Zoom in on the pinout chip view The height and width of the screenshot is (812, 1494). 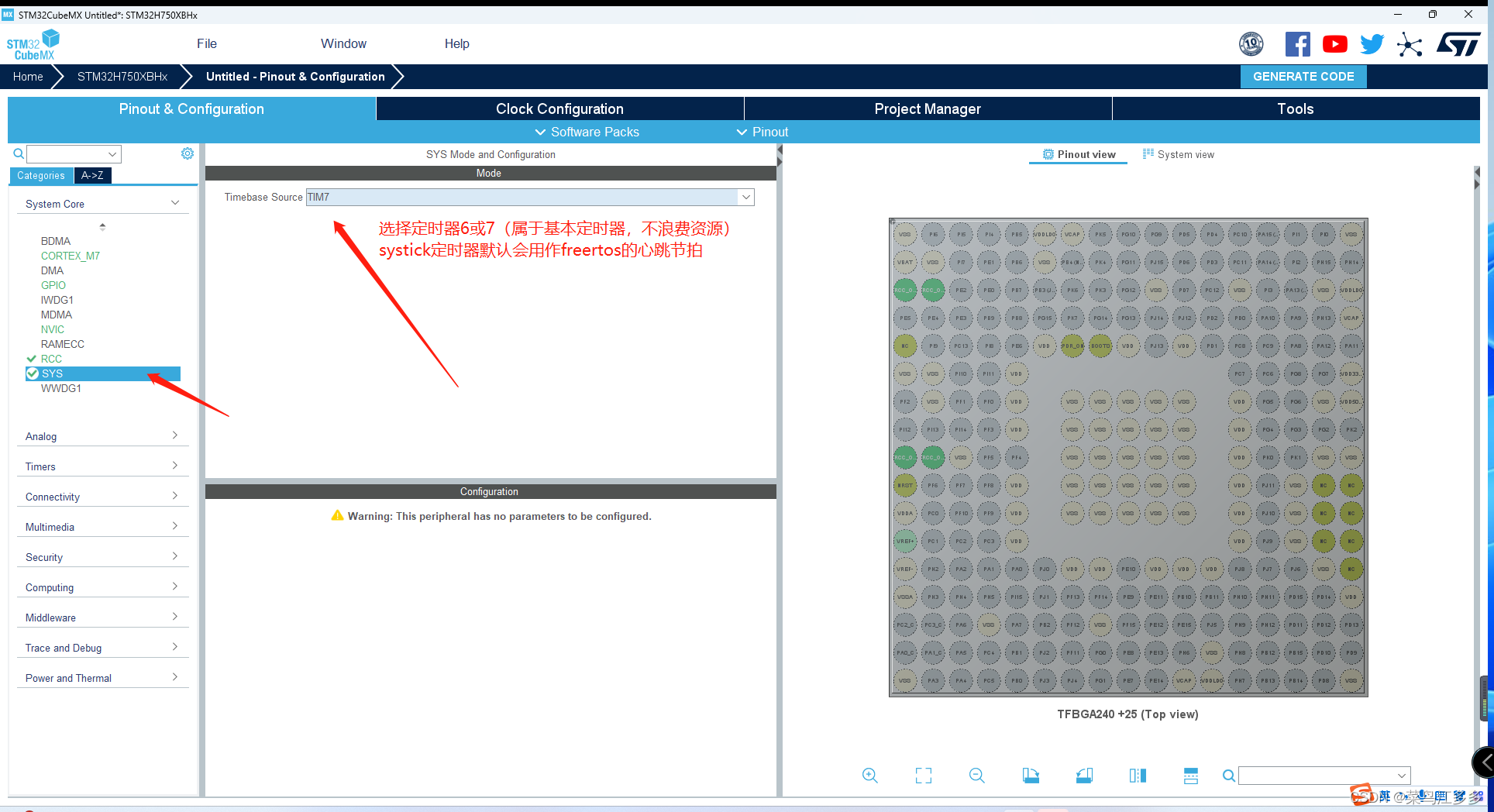tap(869, 776)
